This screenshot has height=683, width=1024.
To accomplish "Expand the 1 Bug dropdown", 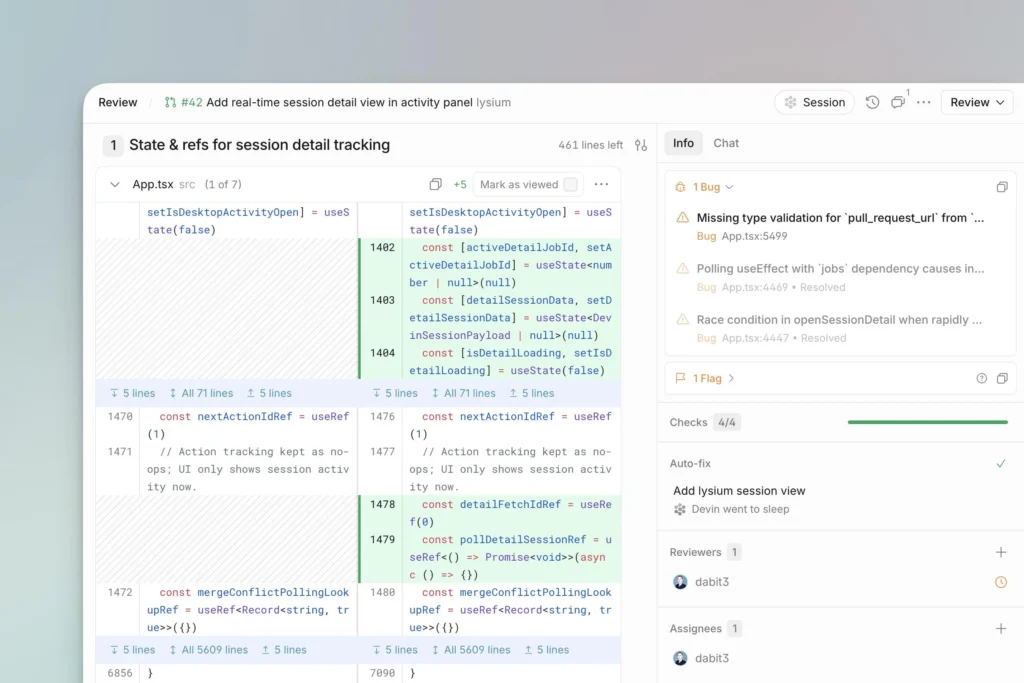I will click(712, 187).
